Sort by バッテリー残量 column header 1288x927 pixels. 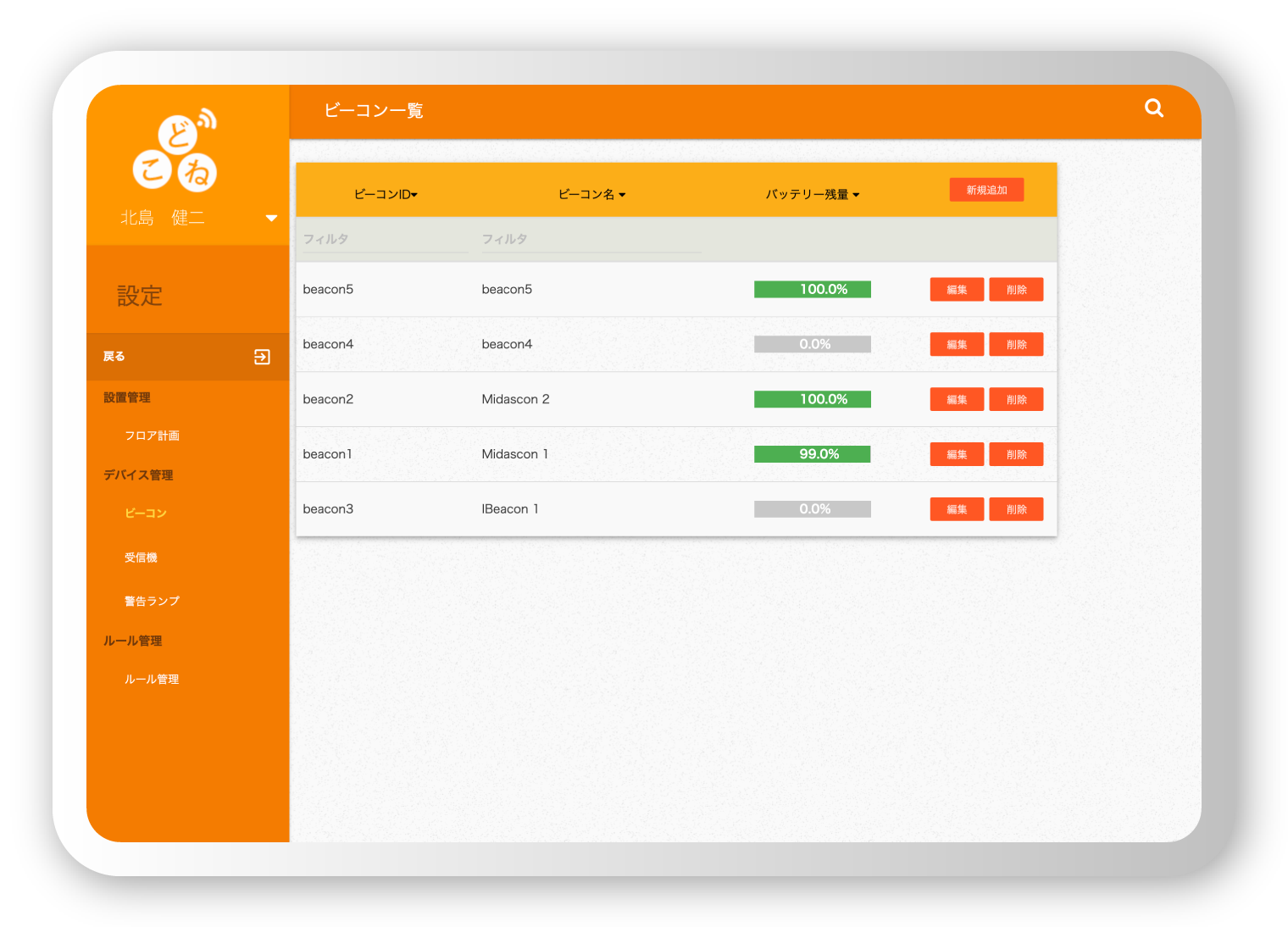[813, 194]
